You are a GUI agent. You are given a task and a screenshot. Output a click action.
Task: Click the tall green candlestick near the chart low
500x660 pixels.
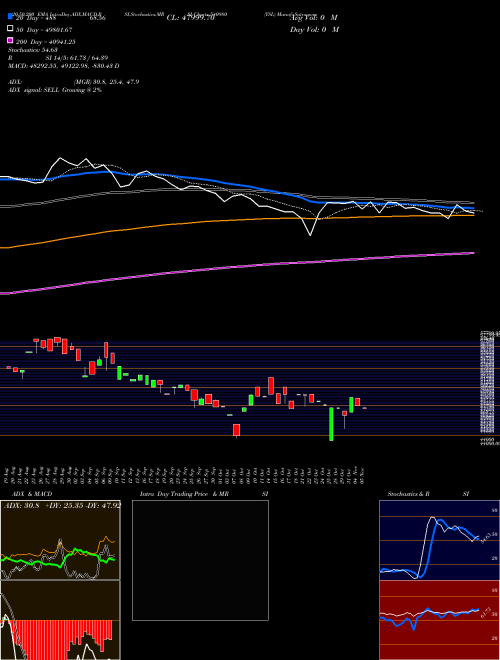(331, 424)
